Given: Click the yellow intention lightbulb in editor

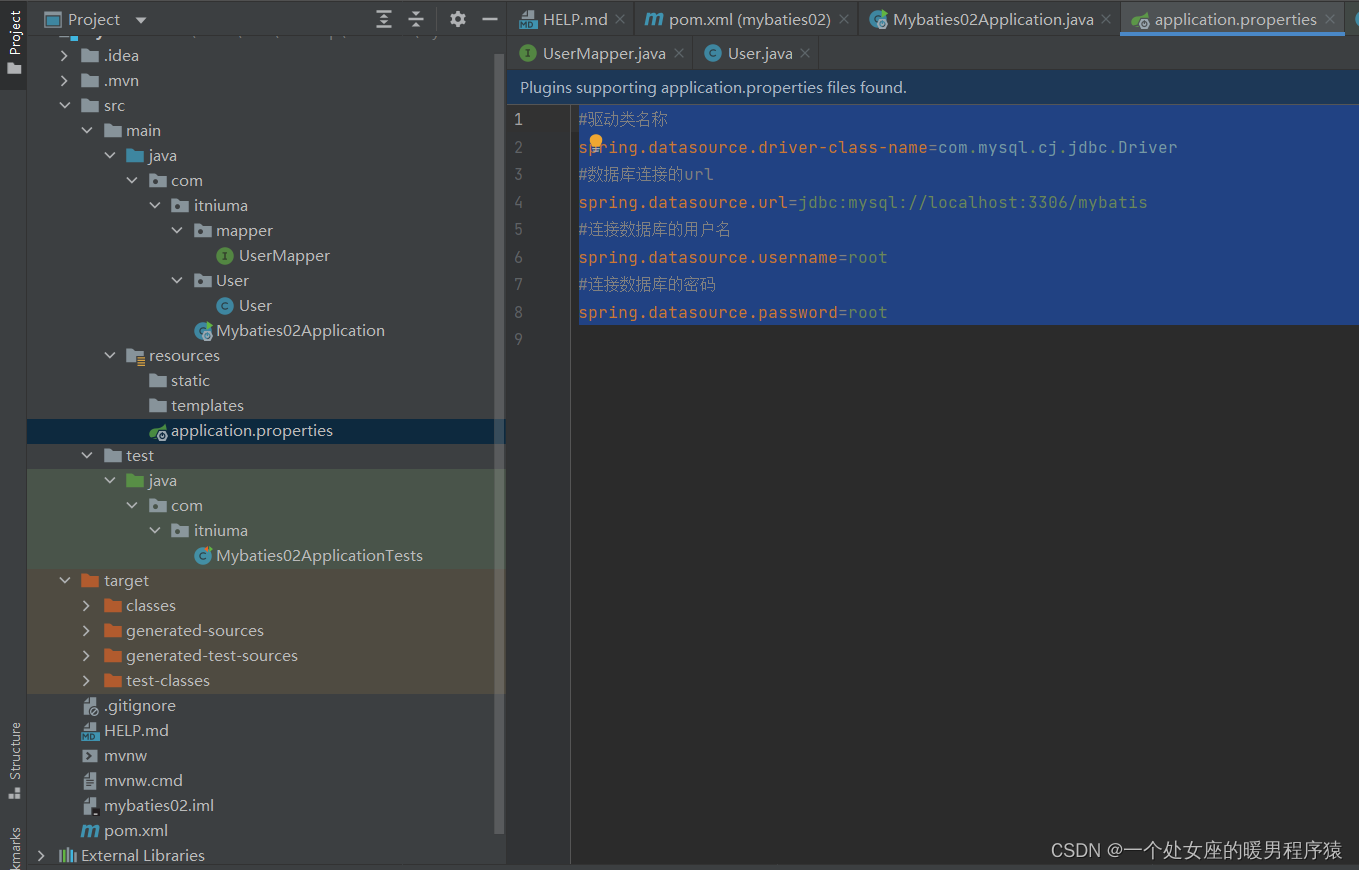Looking at the screenshot, I should (x=596, y=143).
